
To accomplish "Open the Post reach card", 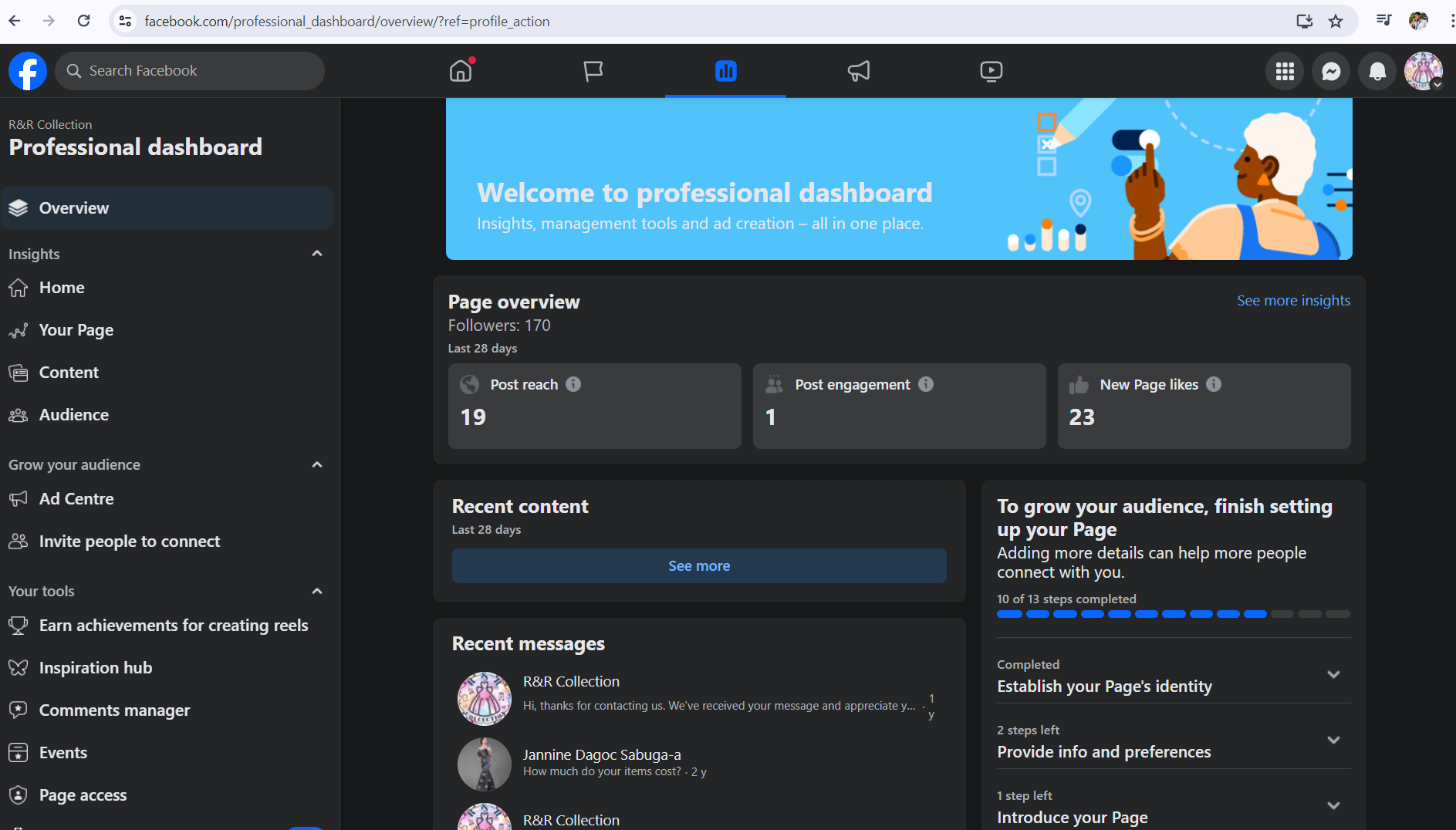I will pyautogui.click(x=594, y=406).
